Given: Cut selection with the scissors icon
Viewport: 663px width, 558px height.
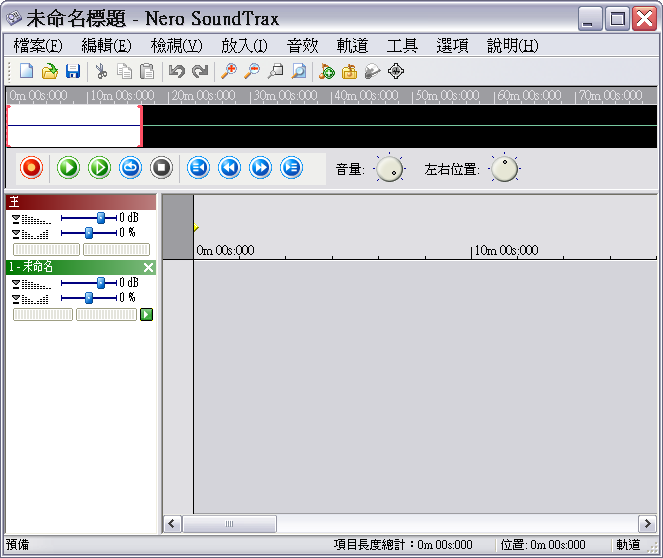Looking at the screenshot, I should pyautogui.click(x=101, y=71).
